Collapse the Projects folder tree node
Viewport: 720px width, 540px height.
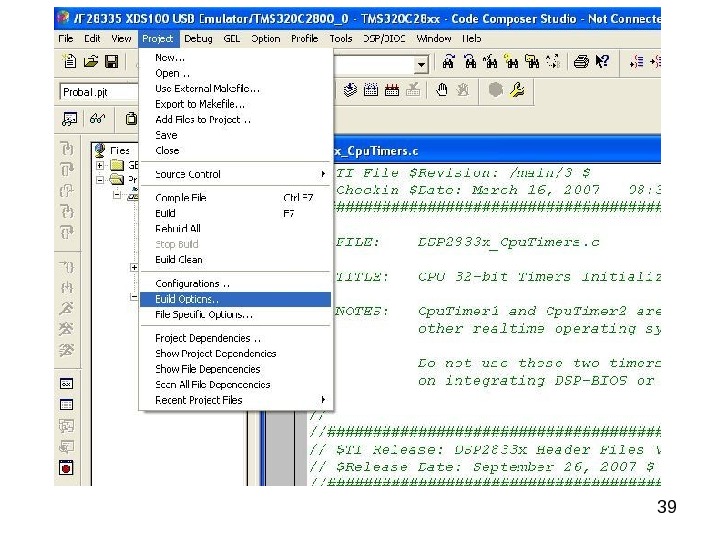(x=100, y=180)
